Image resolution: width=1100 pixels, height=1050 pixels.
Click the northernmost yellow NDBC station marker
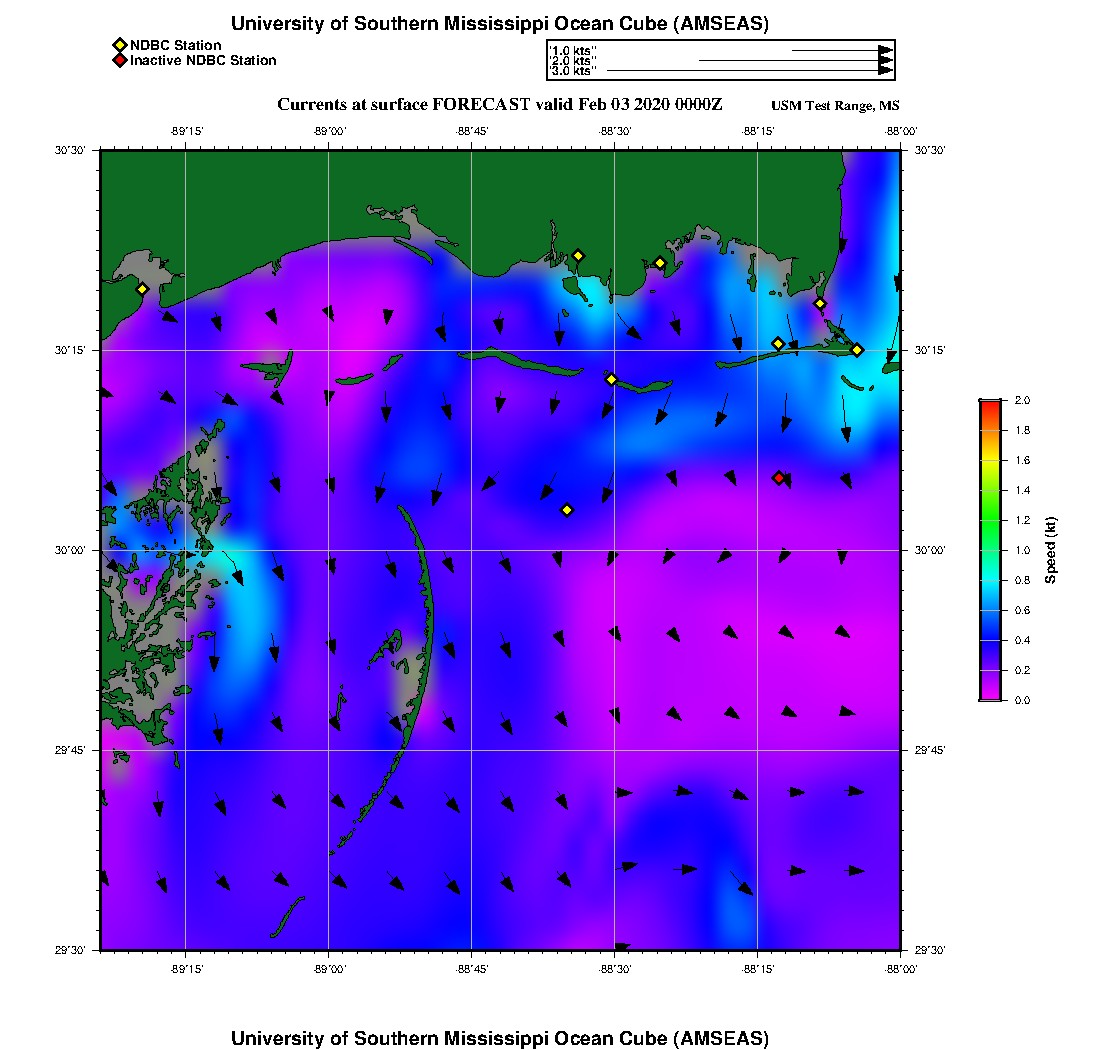tap(578, 255)
